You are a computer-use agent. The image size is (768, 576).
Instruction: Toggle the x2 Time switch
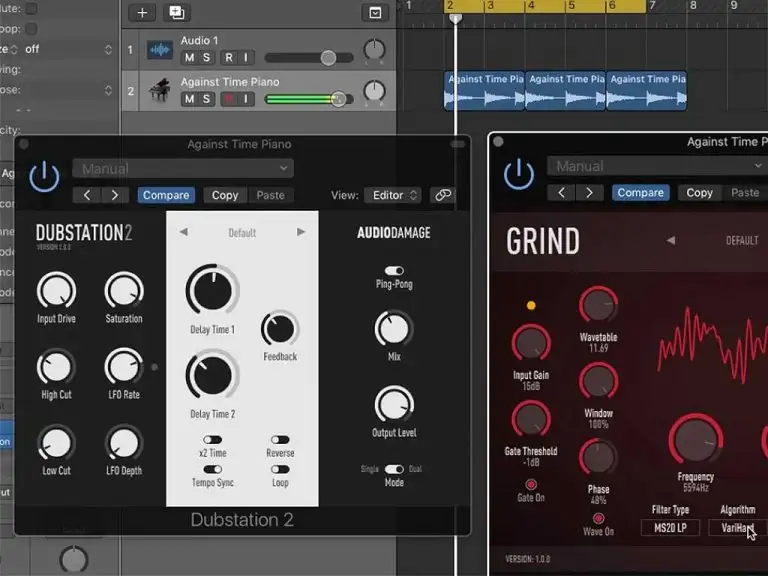213,439
